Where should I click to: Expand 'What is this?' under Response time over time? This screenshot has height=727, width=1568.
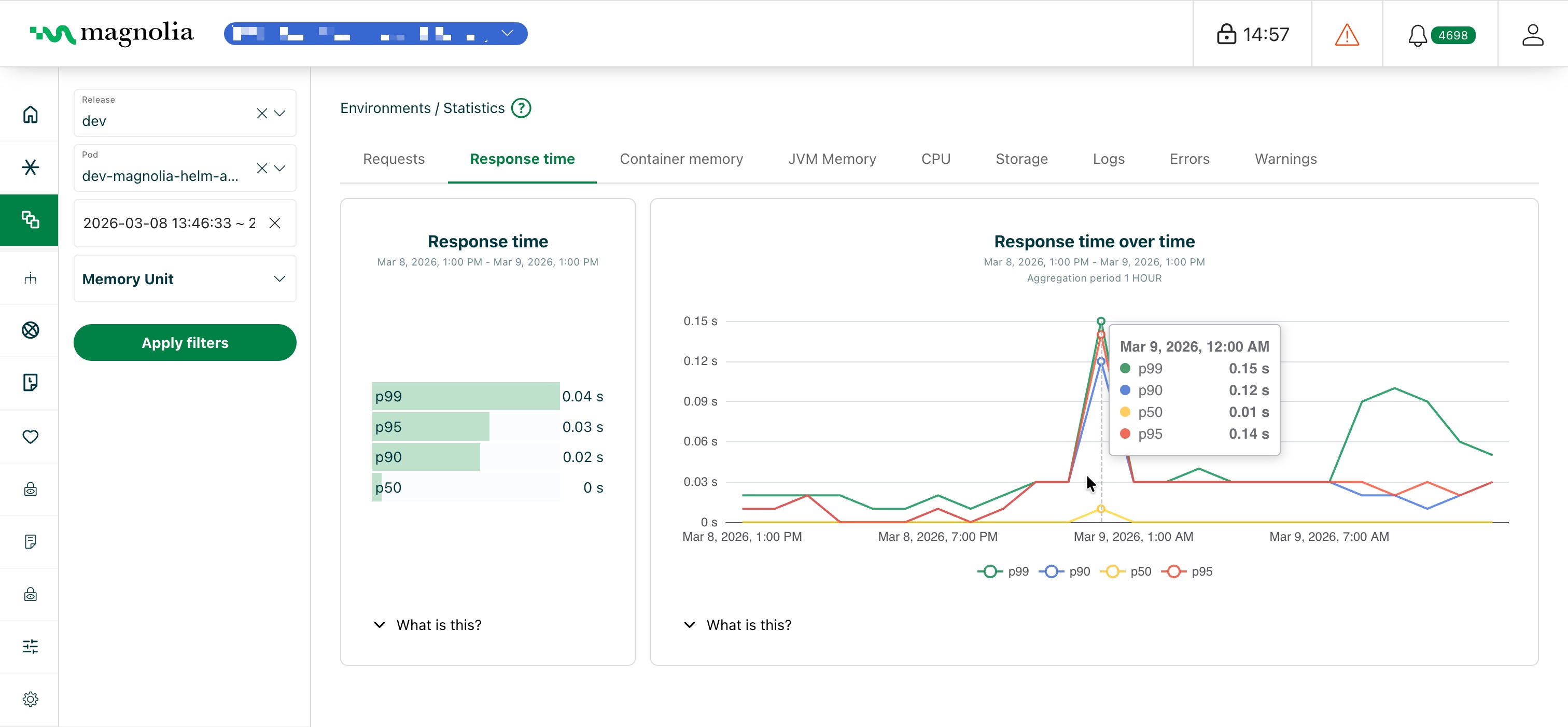(737, 625)
